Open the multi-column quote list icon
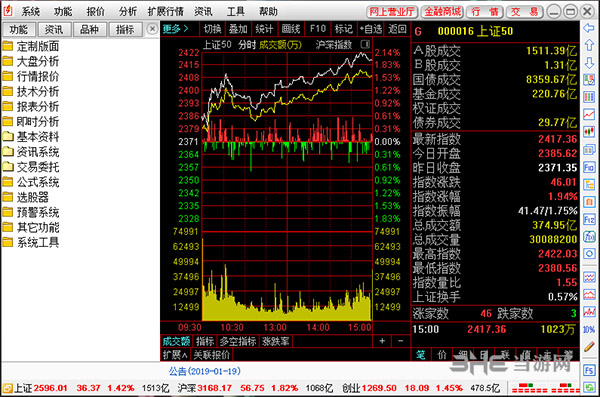Screen dimensions: 600x397 (589, 97)
